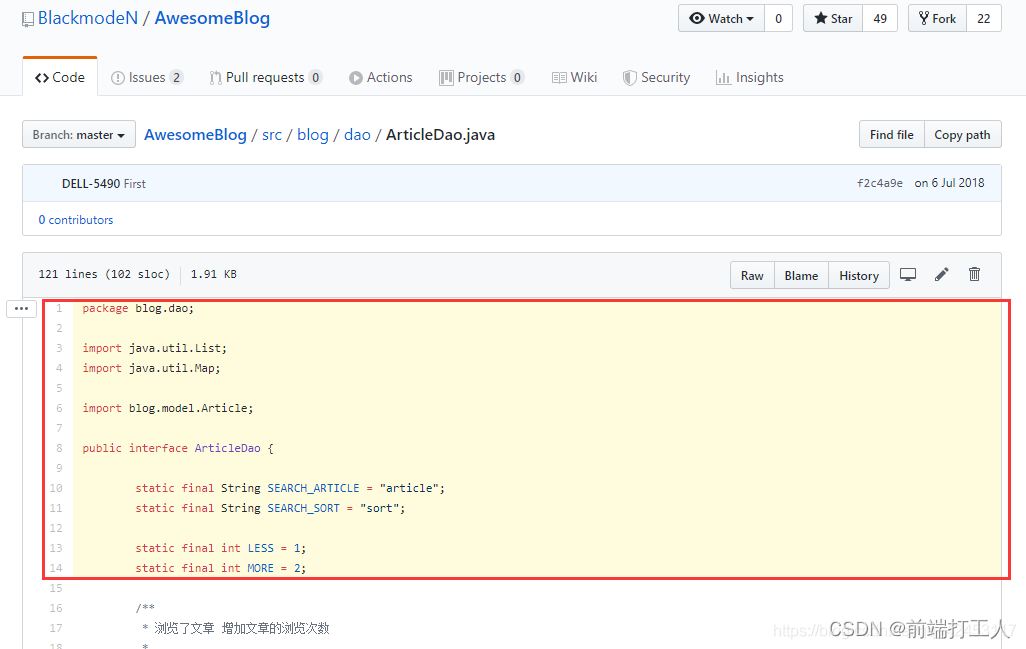Open the Pull requests tab
Image resolution: width=1026 pixels, height=649 pixels.
pyautogui.click(x=266, y=77)
